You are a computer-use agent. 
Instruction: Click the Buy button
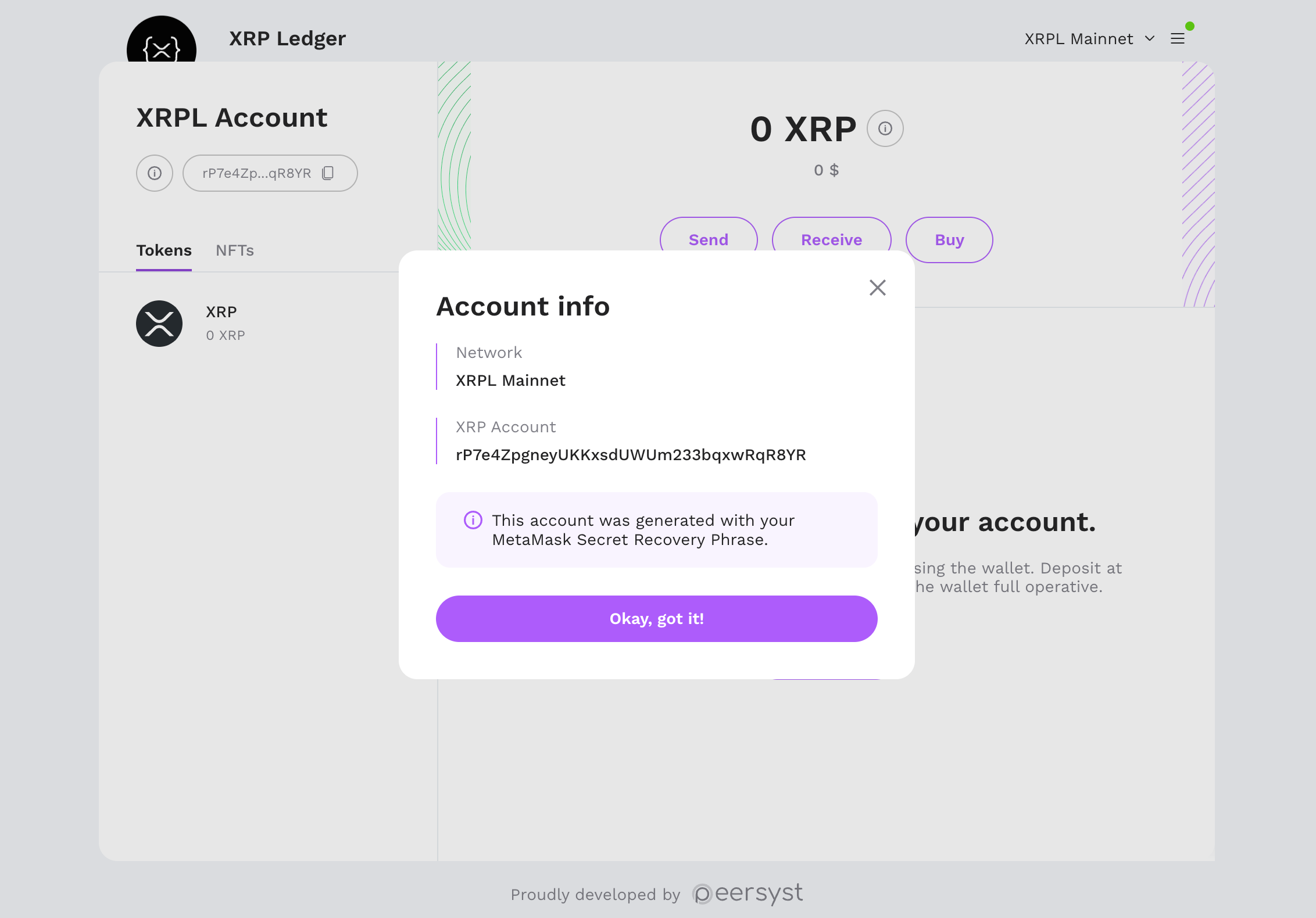[x=949, y=239]
